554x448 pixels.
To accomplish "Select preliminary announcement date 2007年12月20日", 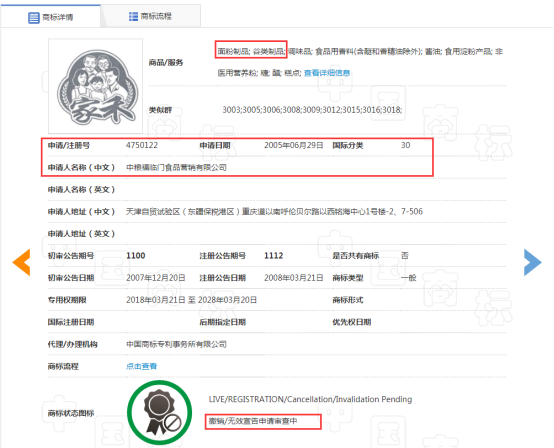I will pyautogui.click(x=156, y=278).
